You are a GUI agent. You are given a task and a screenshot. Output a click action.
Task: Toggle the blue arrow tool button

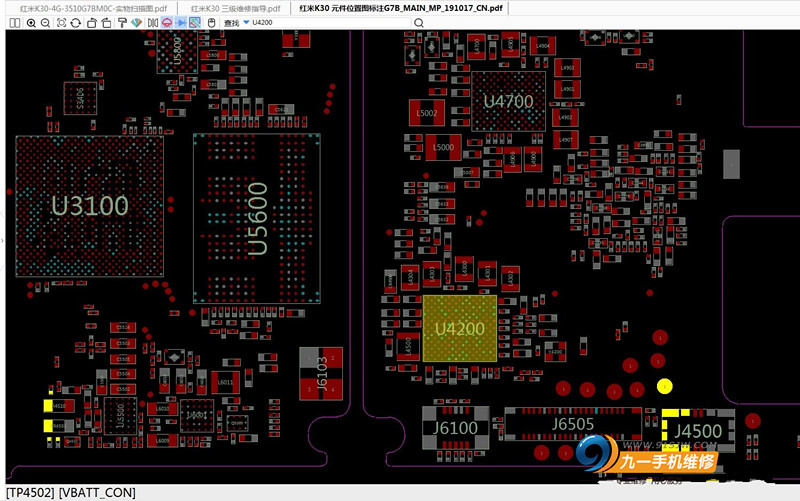click(181, 23)
